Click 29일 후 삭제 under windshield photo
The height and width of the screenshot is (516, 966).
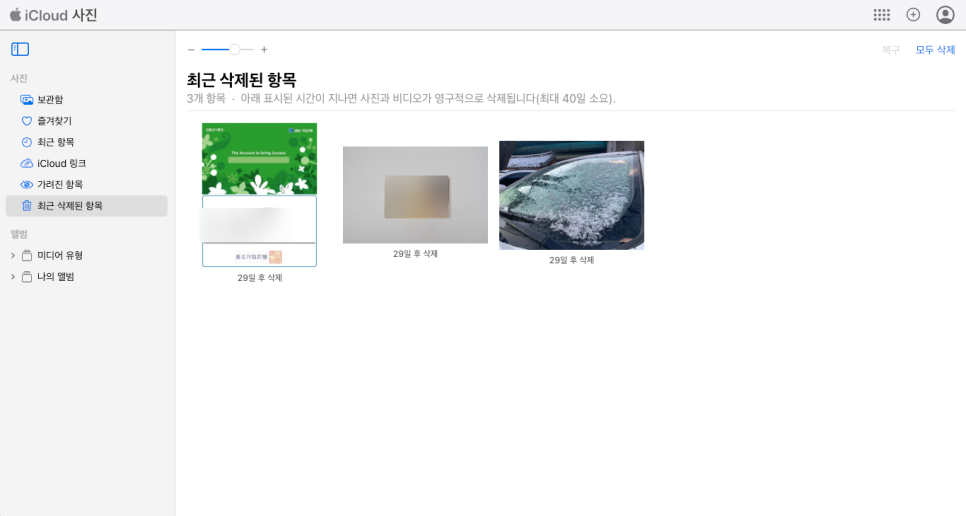571,260
